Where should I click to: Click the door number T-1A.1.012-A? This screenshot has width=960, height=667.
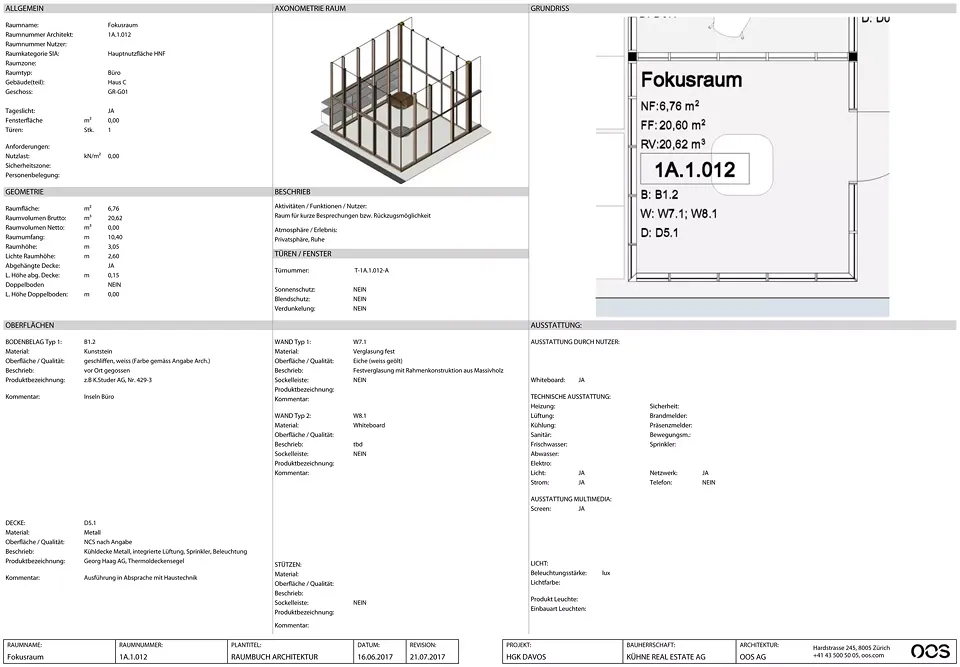click(371, 270)
